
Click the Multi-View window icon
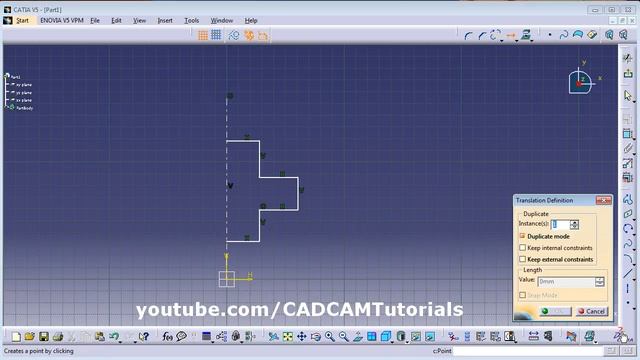(371, 337)
